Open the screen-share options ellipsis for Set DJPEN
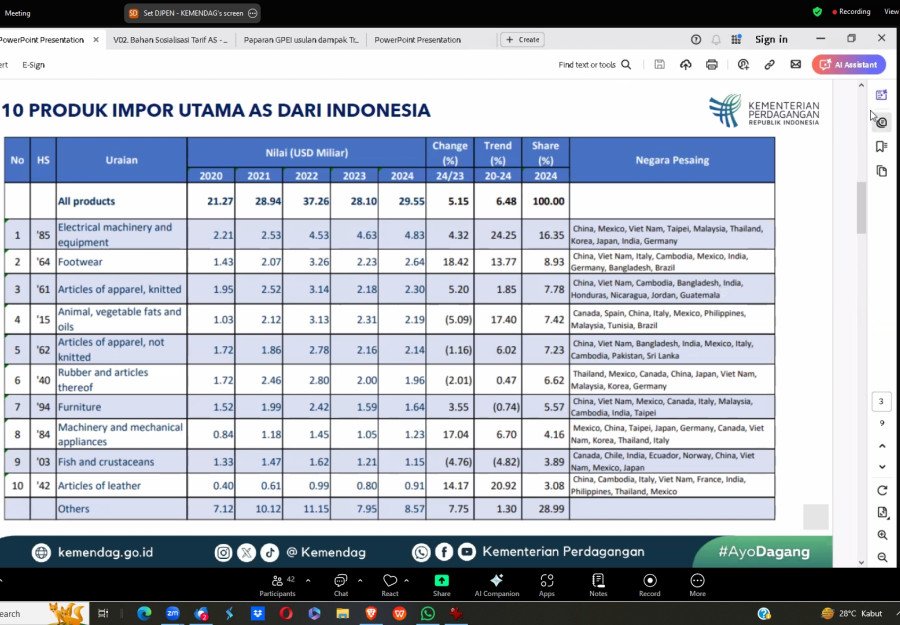900x625 pixels. [x=252, y=13]
